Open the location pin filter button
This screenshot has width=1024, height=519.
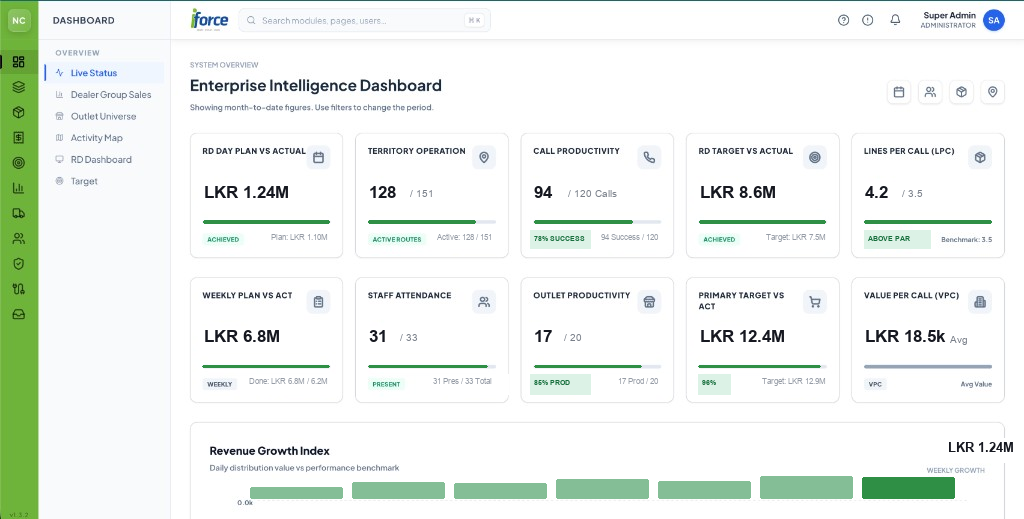pyautogui.click(x=993, y=92)
